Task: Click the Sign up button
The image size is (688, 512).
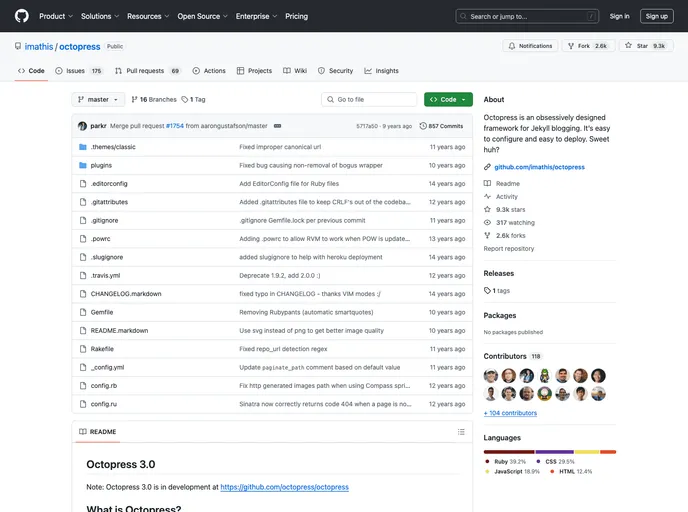Action: tap(656, 16)
